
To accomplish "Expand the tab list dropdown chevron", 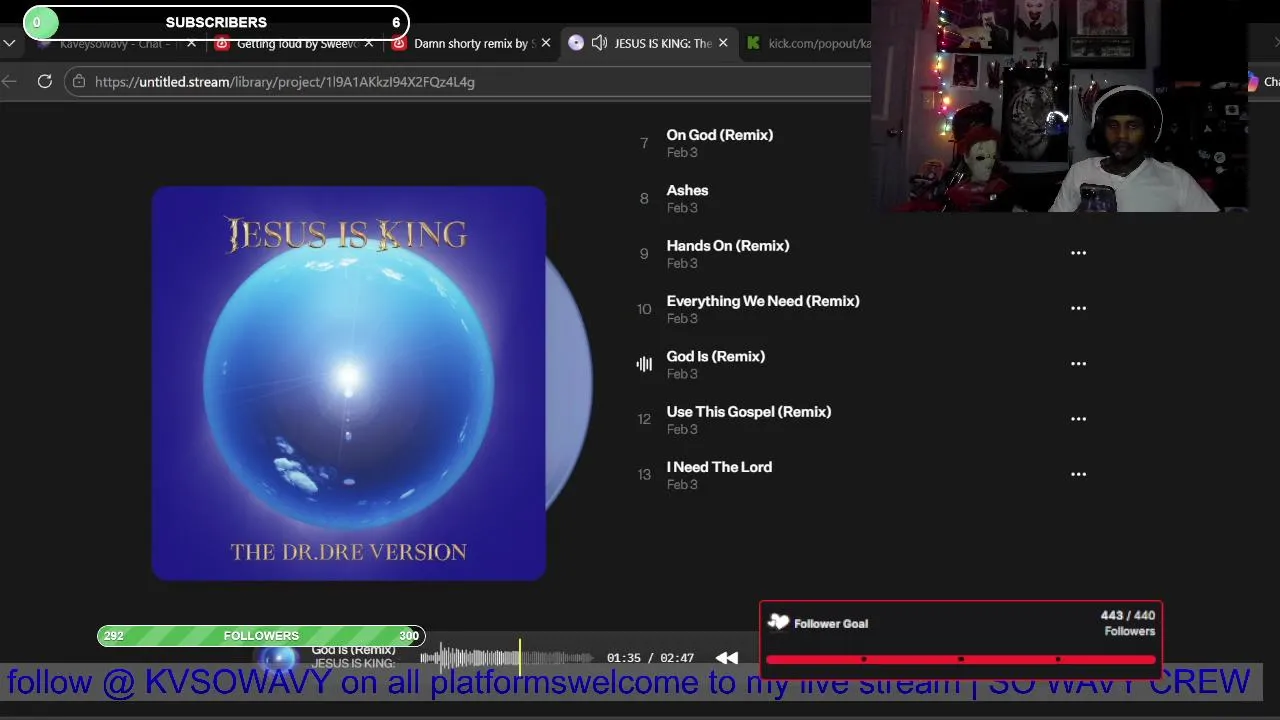I will 9,43.
